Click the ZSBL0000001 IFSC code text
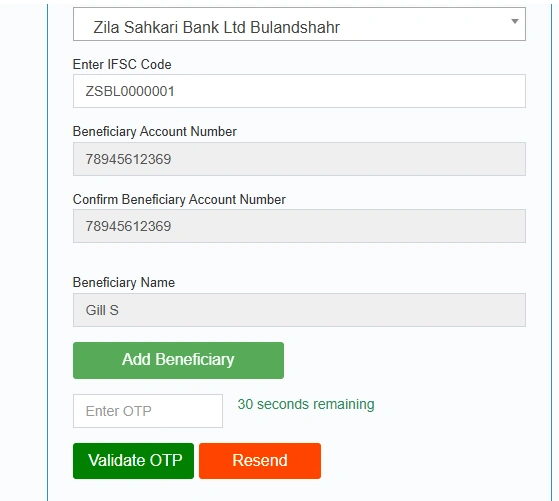 (x=130, y=91)
